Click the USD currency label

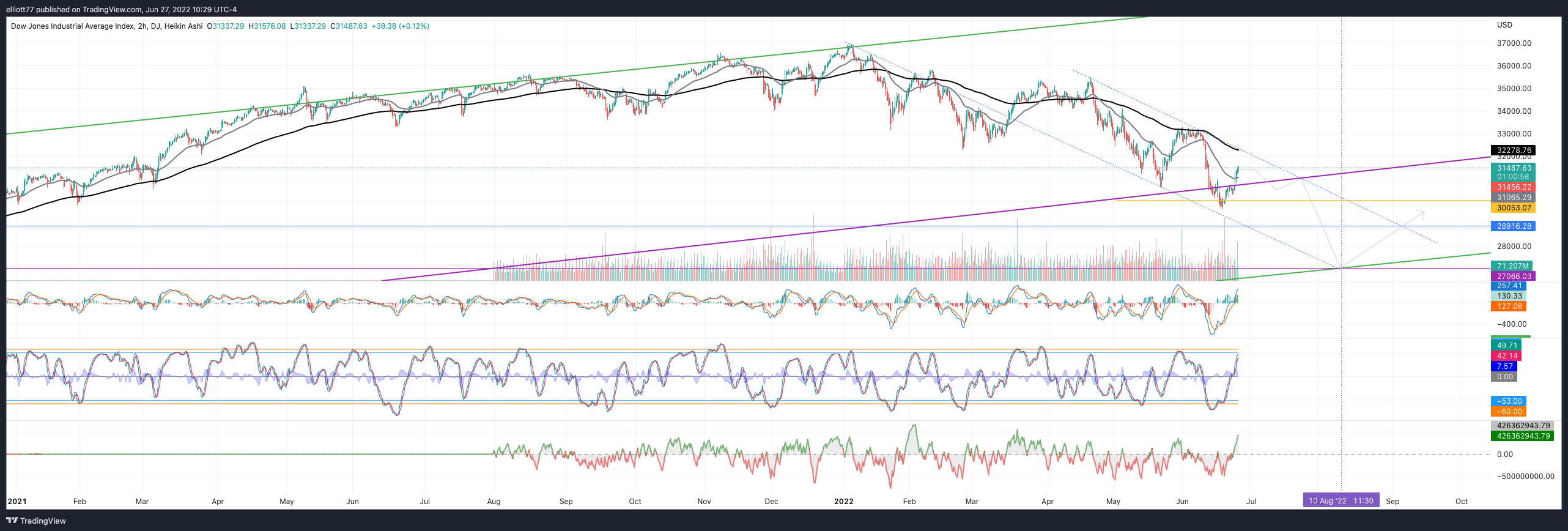pyautogui.click(x=1504, y=25)
